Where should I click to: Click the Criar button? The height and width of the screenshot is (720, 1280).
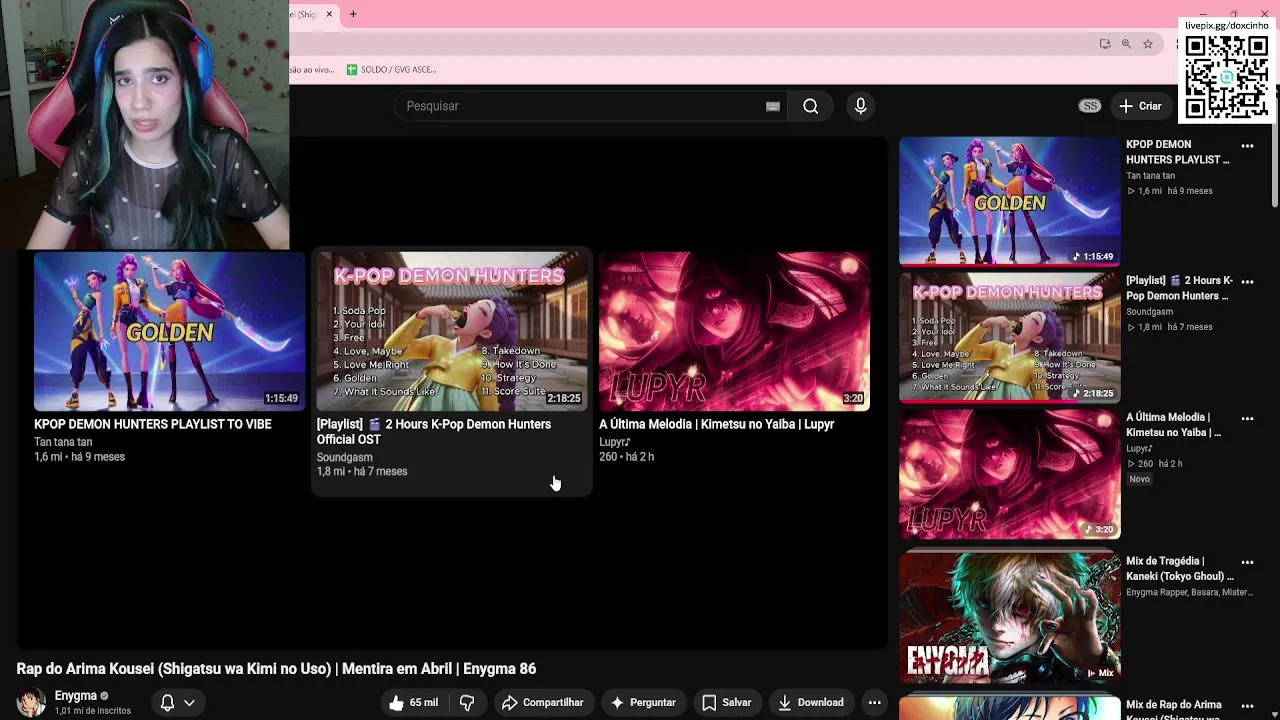(x=1140, y=106)
